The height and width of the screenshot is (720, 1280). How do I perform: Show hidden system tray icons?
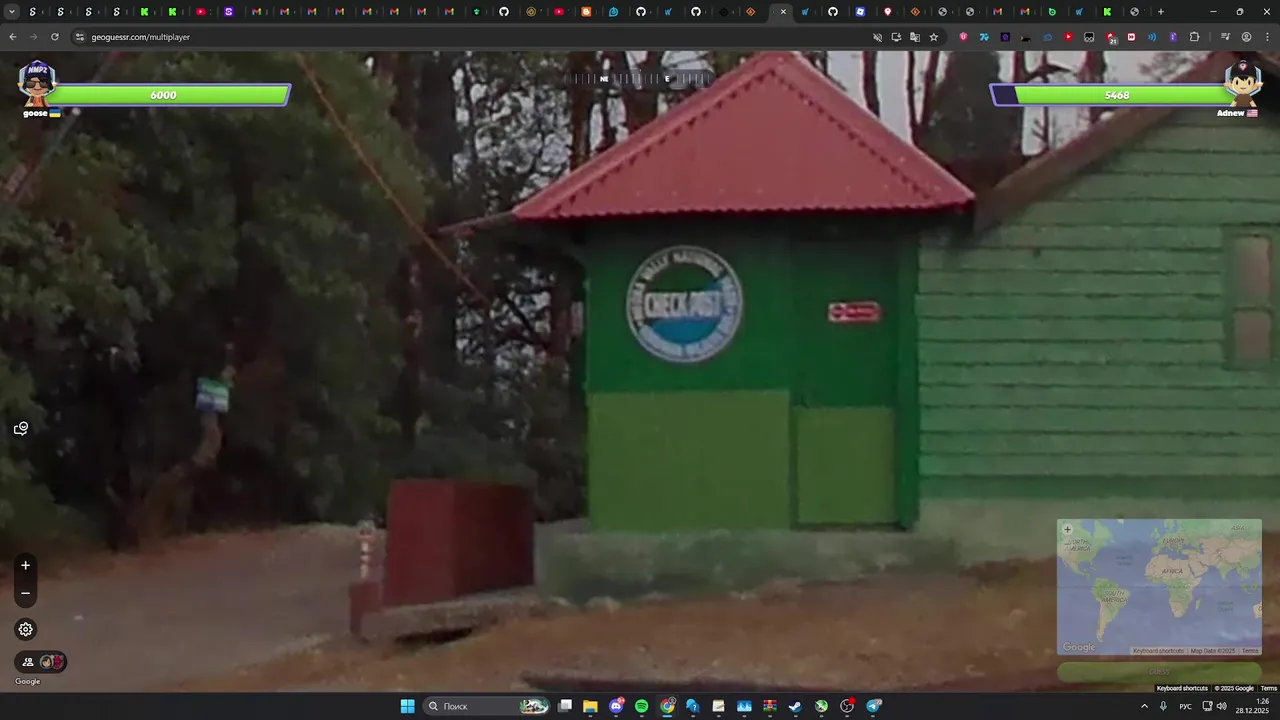click(1144, 706)
